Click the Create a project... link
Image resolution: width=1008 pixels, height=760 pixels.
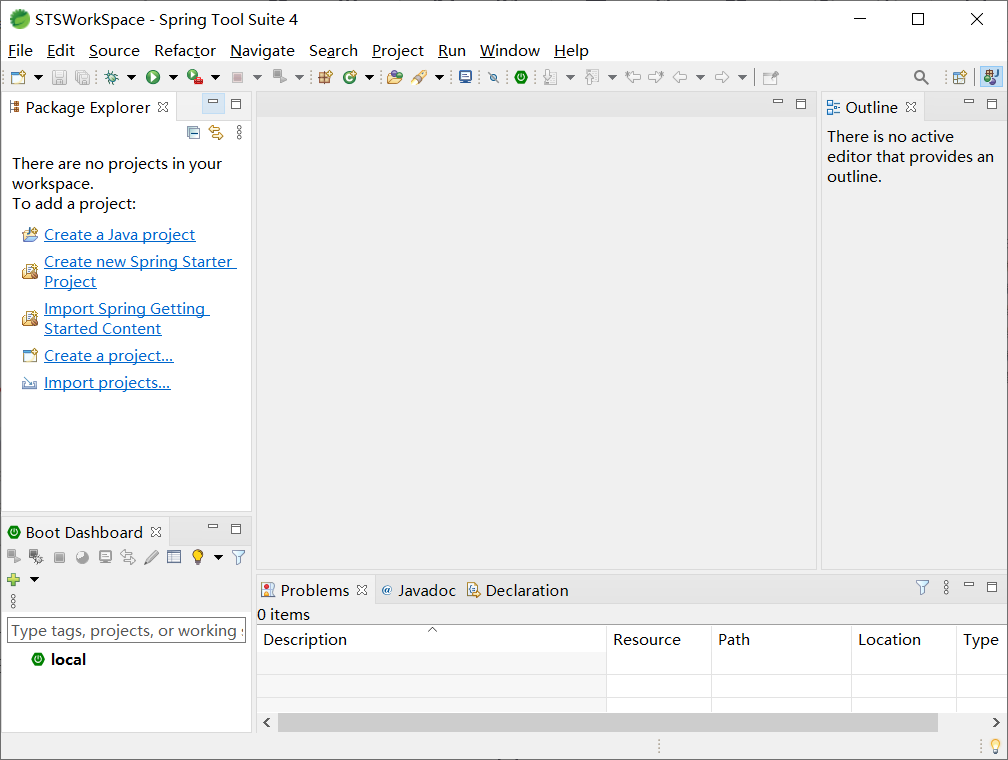pos(109,356)
